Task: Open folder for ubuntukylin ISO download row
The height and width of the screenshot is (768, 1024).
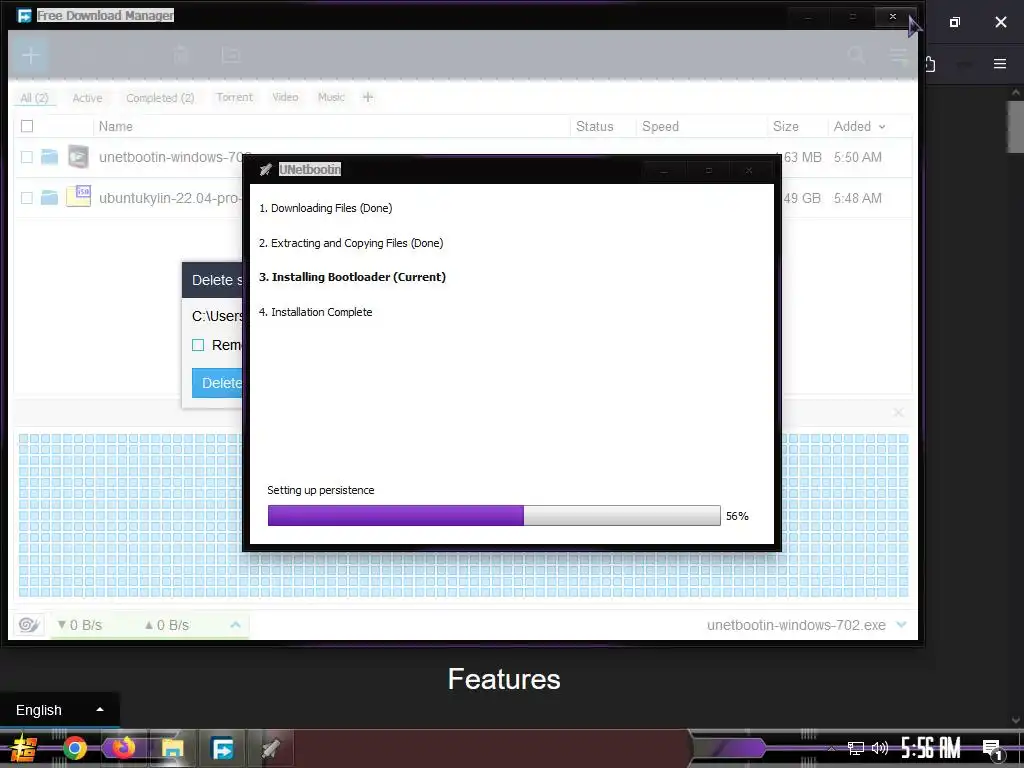Action: point(50,198)
